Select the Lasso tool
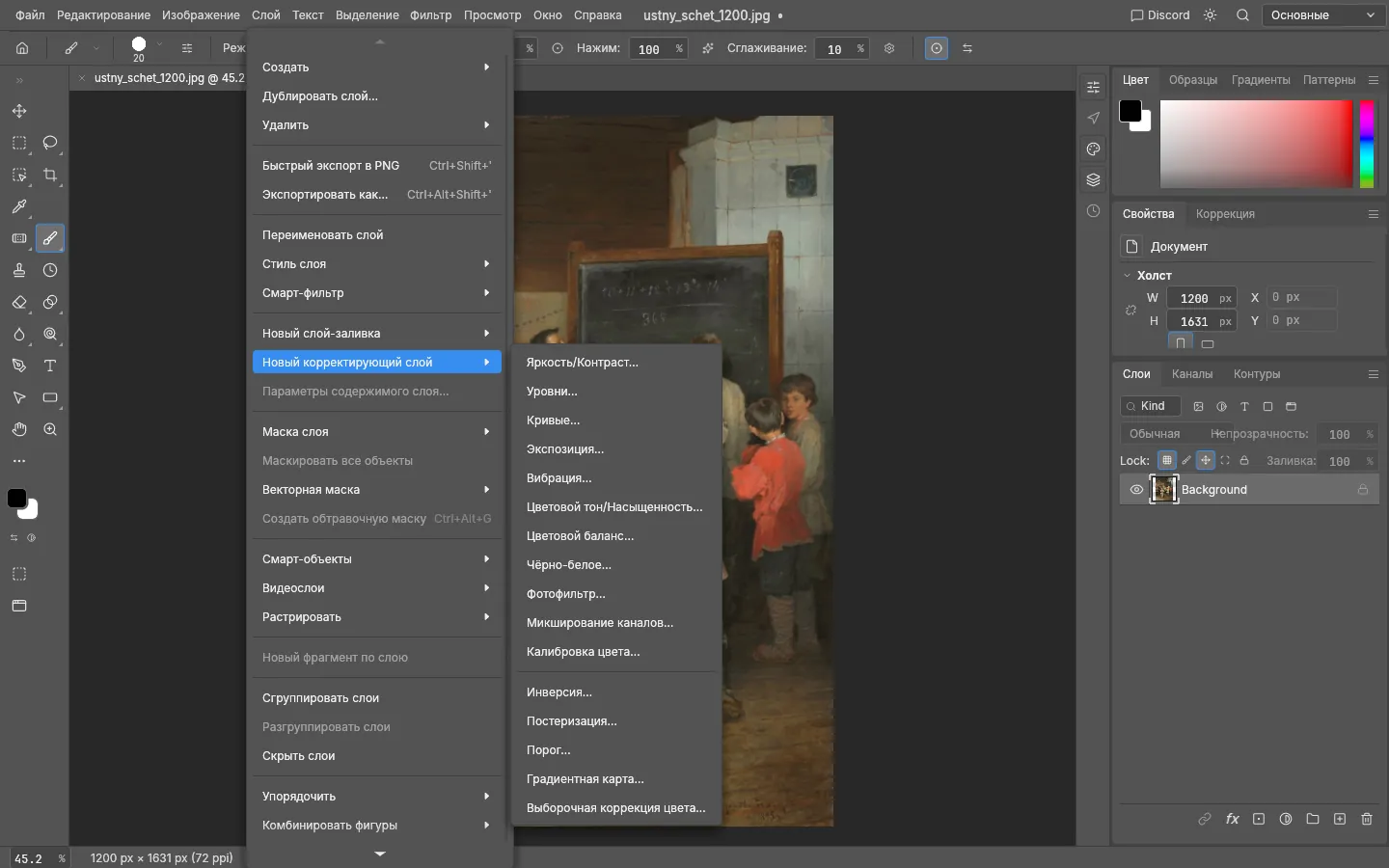This screenshot has height=868, width=1389. coord(50,143)
